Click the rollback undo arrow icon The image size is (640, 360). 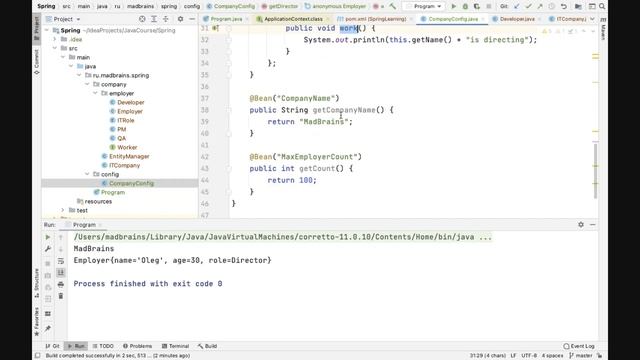tap(564, 7)
